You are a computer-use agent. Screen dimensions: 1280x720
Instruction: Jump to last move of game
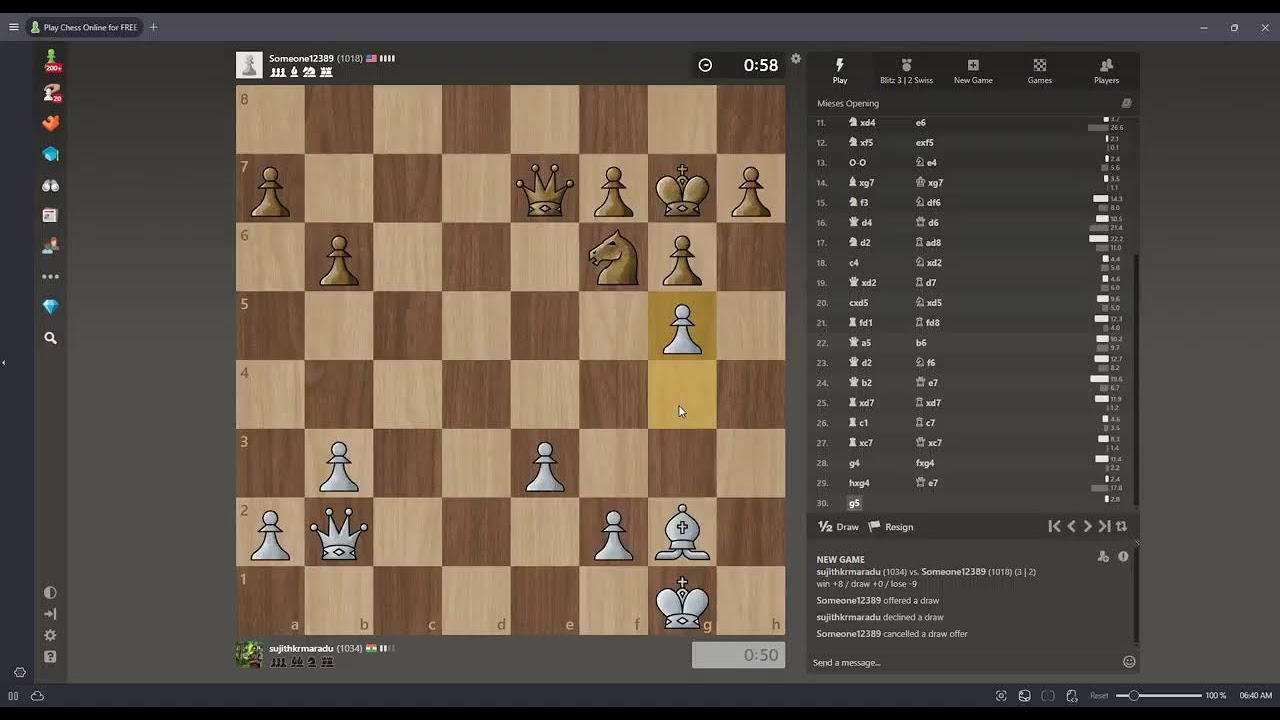[1104, 526]
